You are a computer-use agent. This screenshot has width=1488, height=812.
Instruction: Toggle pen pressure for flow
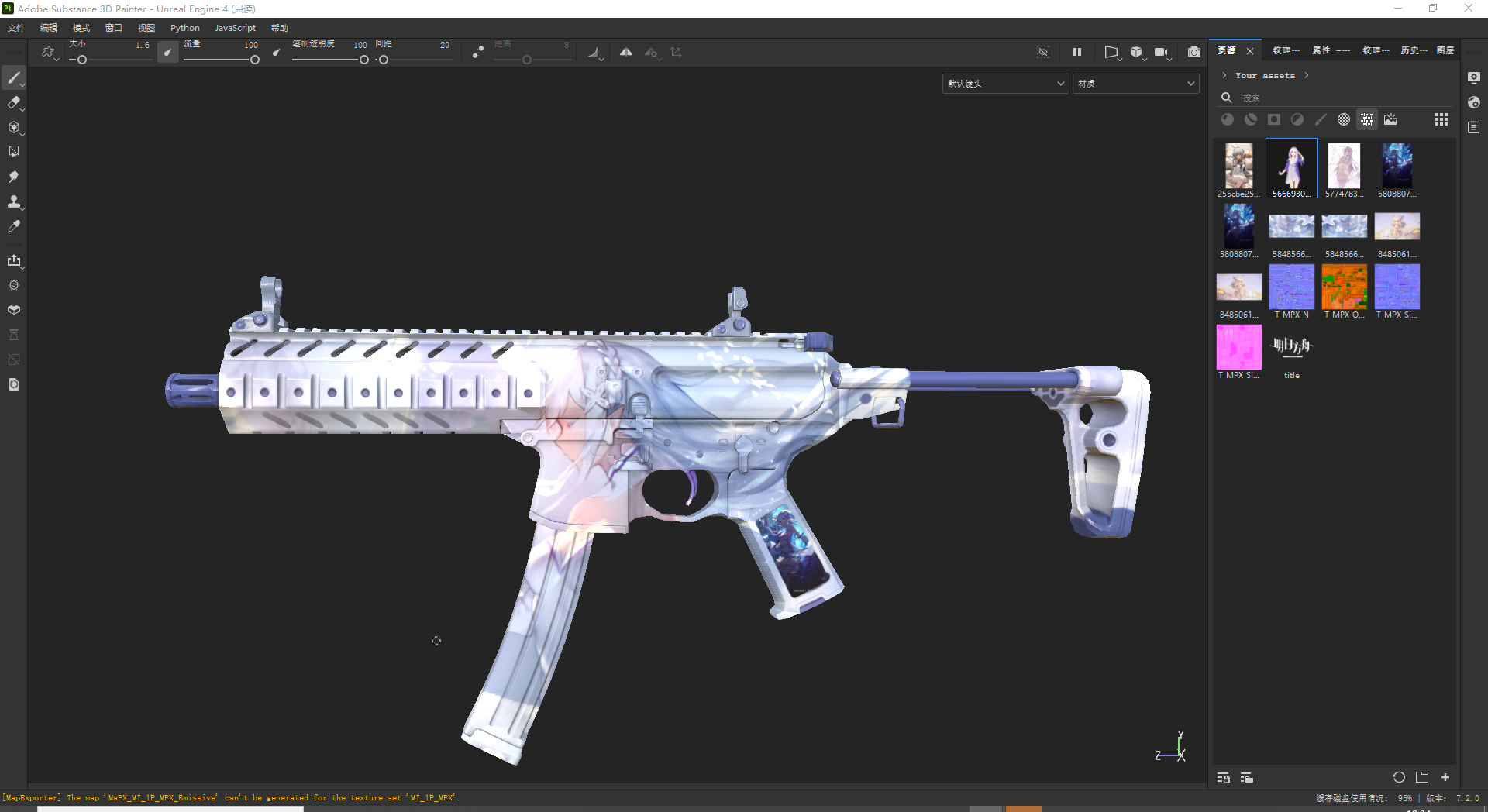coord(277,52)
